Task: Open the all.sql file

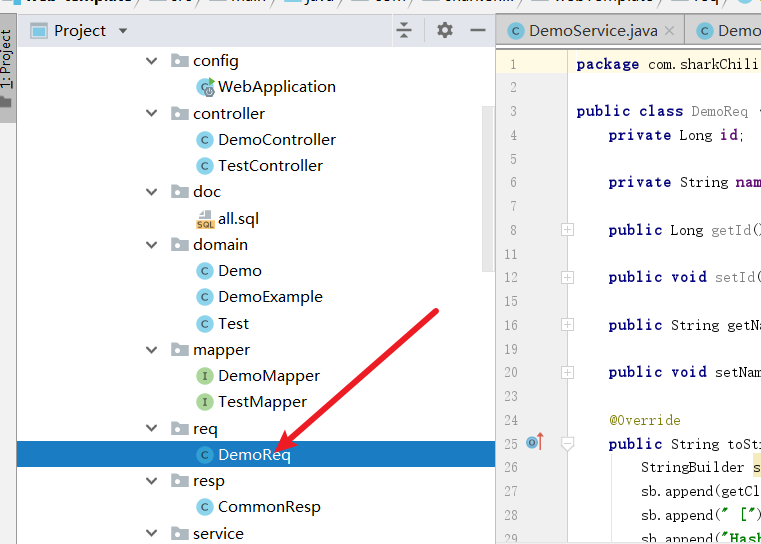Action: coord(238,218)
